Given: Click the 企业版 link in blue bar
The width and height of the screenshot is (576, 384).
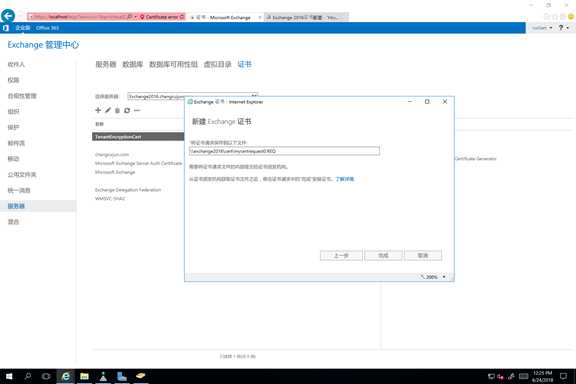Looking at the screenshot, I should [22, 28].
